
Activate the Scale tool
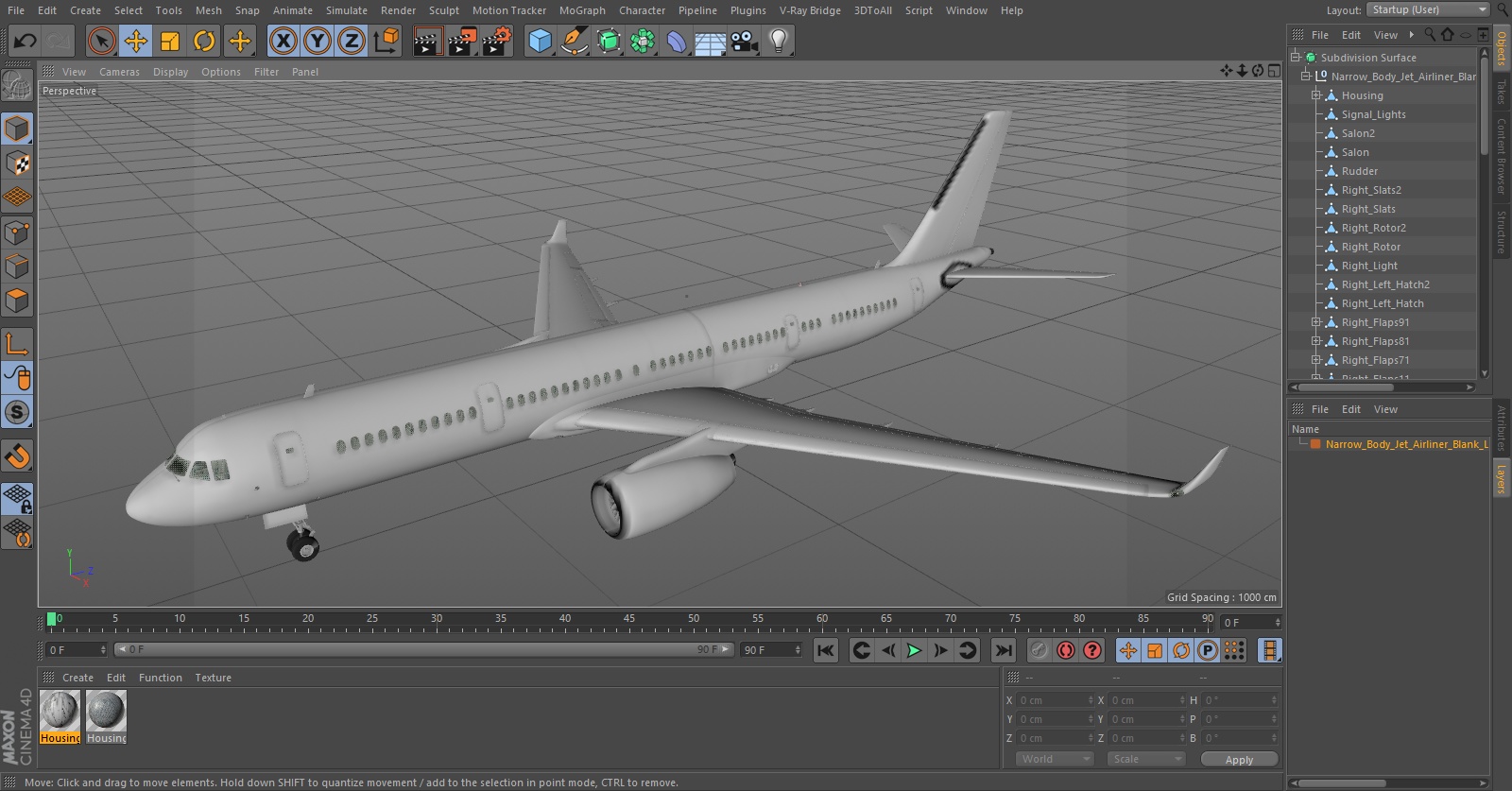pyautogui.click(x=170, y=41)
